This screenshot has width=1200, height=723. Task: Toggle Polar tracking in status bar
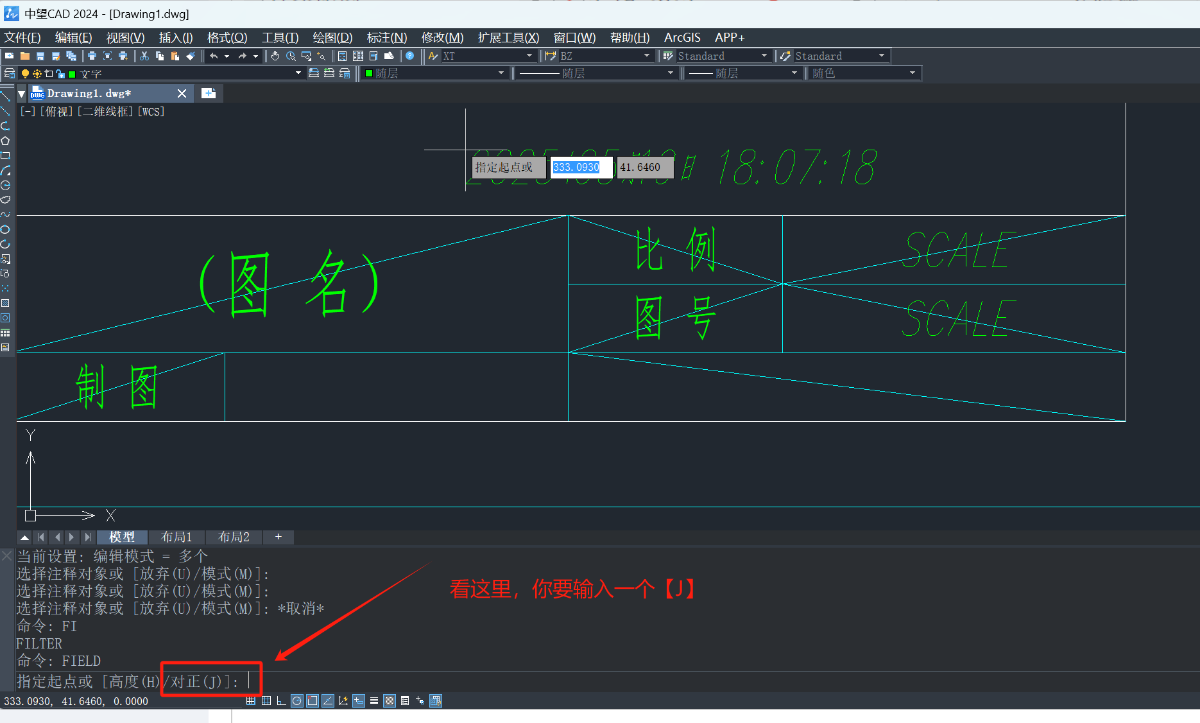297,701
